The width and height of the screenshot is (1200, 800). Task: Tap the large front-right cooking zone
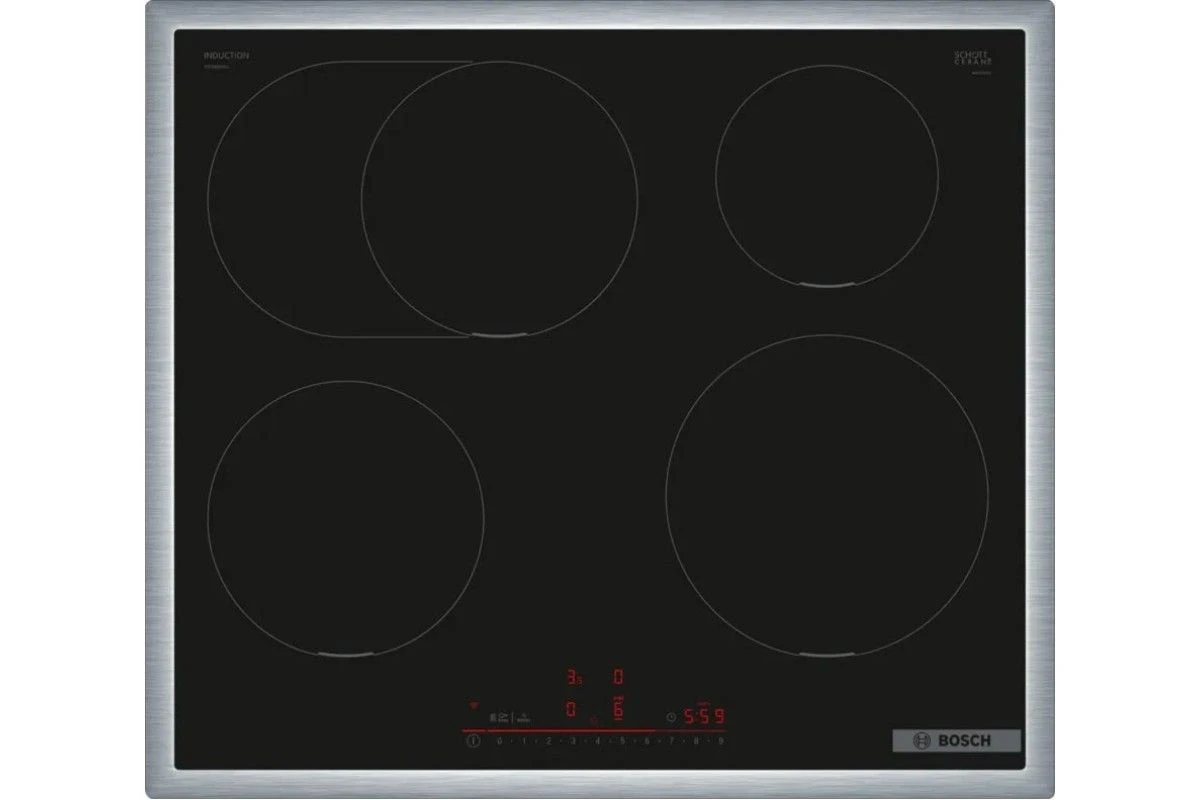tap(826, 497)
